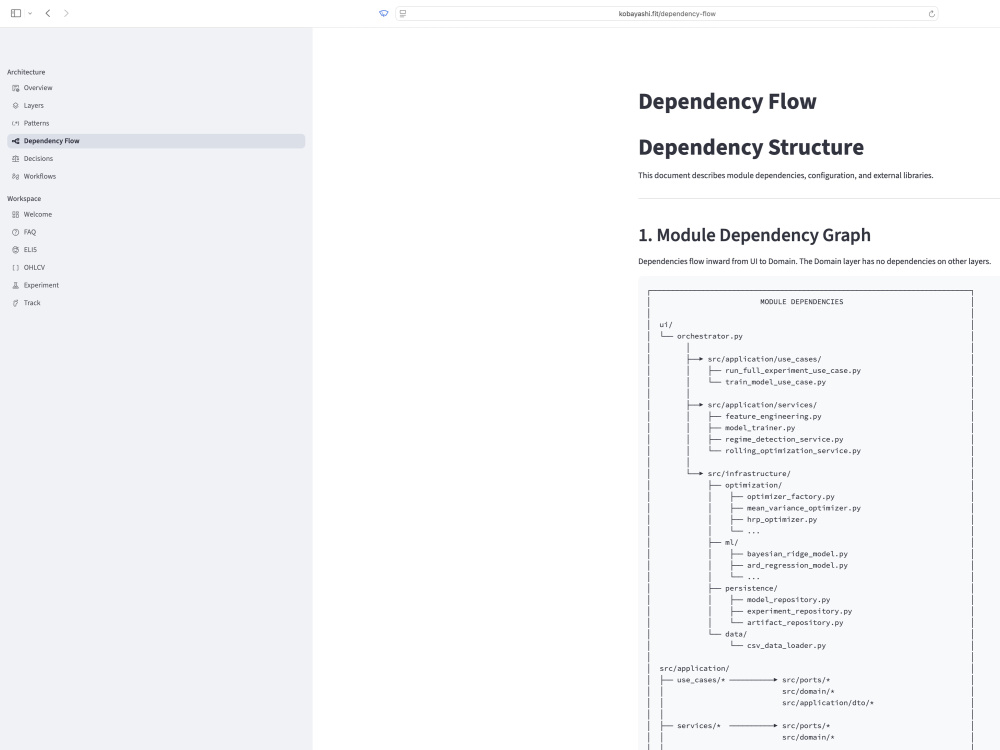The height and width of the screenshot is (750, 1000).
Task: Click feature_engineering.py in diagram
Action: 773,416
